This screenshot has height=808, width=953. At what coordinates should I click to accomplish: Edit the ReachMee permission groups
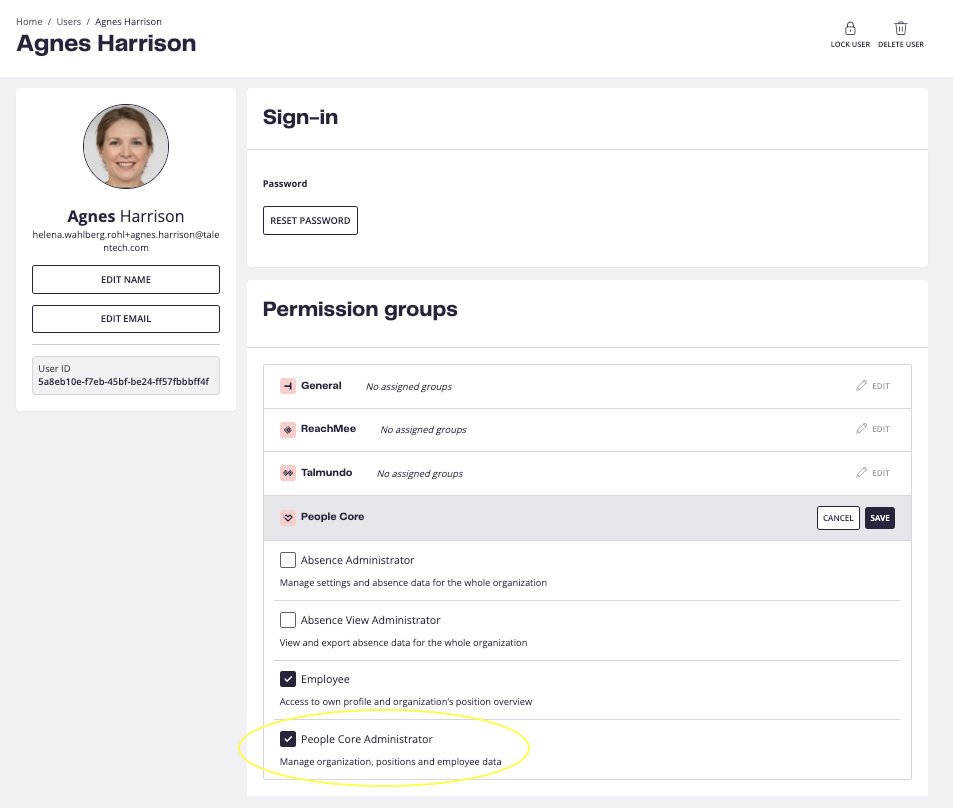click(873, 429)
